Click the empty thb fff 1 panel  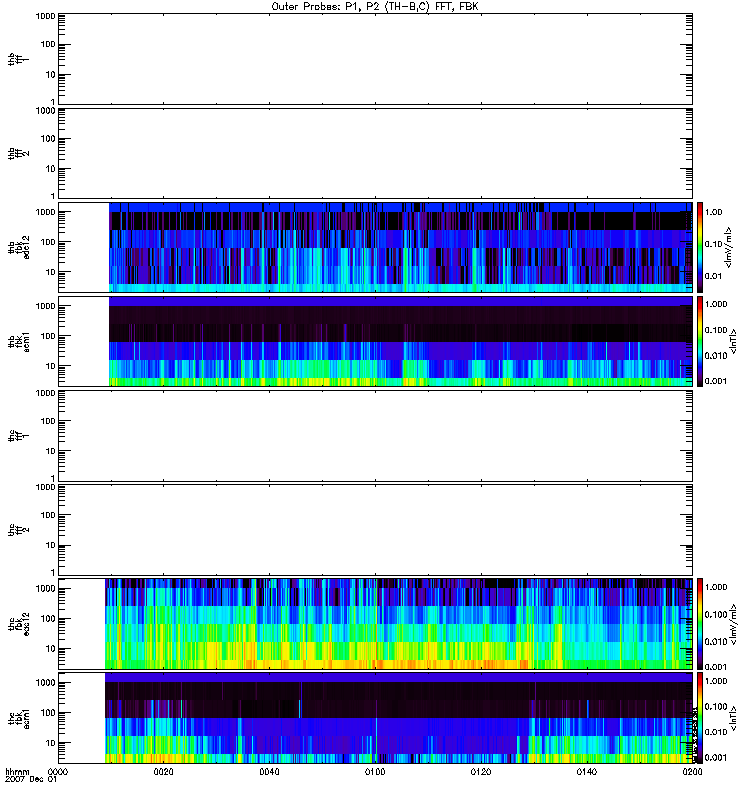coord(376,59)
